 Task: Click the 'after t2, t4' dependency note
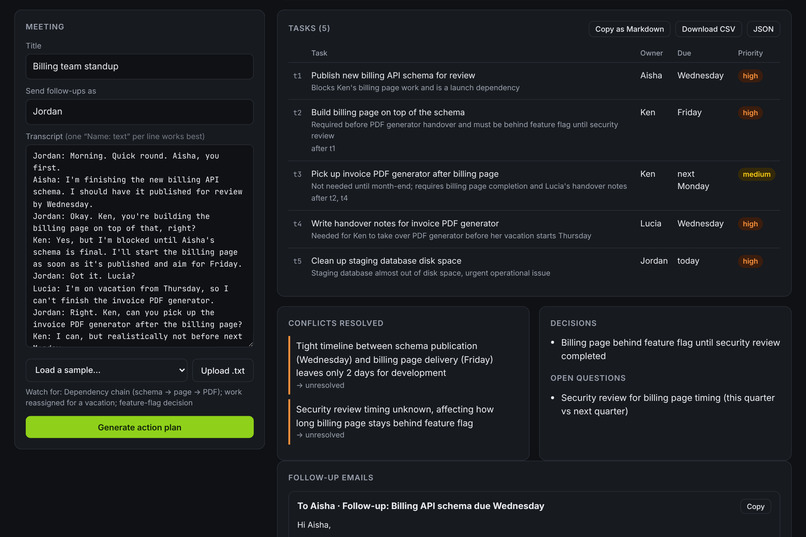(329, 198)
